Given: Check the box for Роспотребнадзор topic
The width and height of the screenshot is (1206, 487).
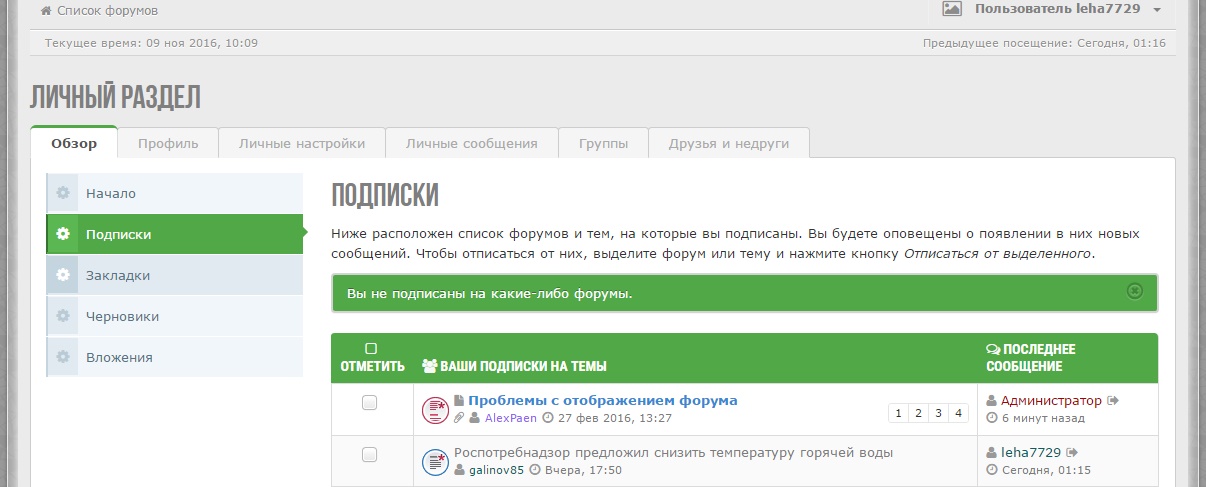Looking at the screenshot, I should [369, 454].
